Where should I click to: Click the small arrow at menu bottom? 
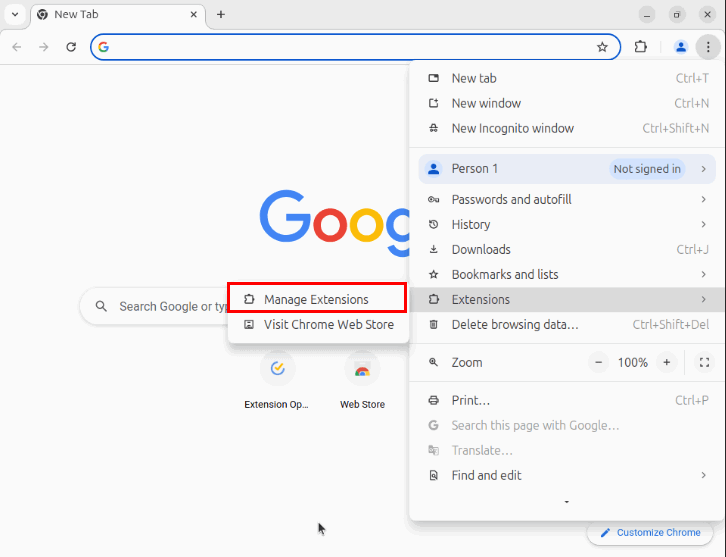click(567, 502)
